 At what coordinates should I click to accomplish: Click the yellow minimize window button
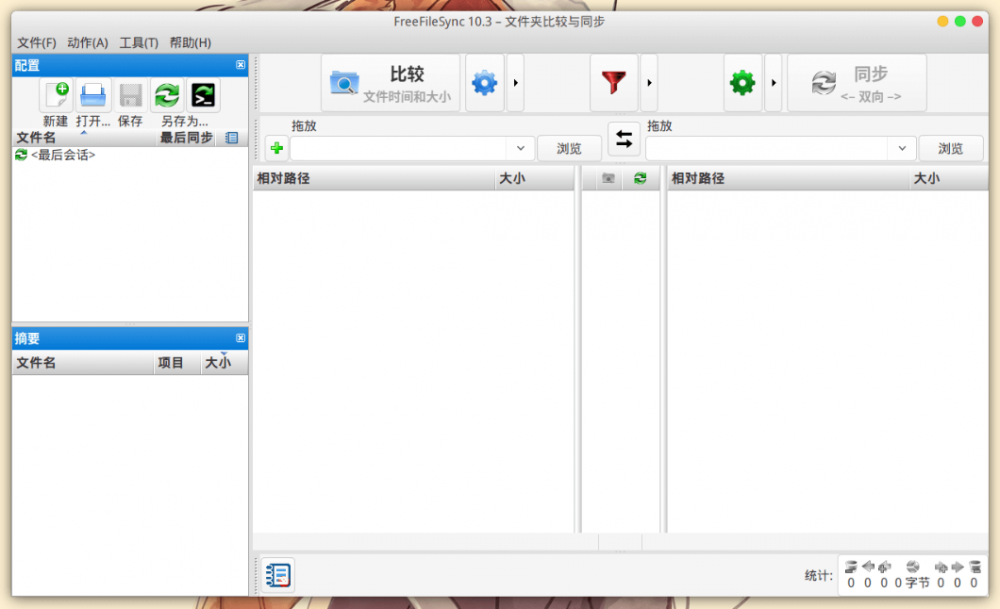[x=943, y=22]
